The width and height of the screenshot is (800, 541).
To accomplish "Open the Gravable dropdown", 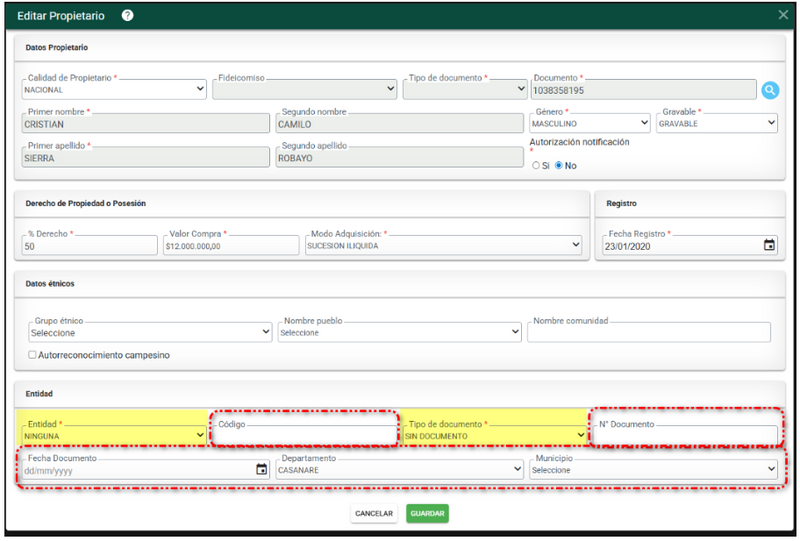I will [717, 123].
